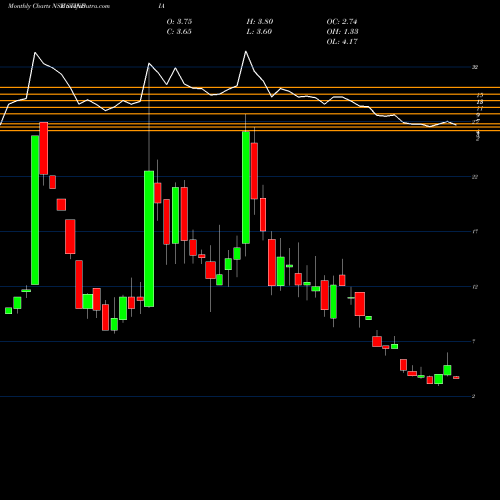Click the price axis label 17
The width and height of the screenshot is (500, 500).
point(475,232)
